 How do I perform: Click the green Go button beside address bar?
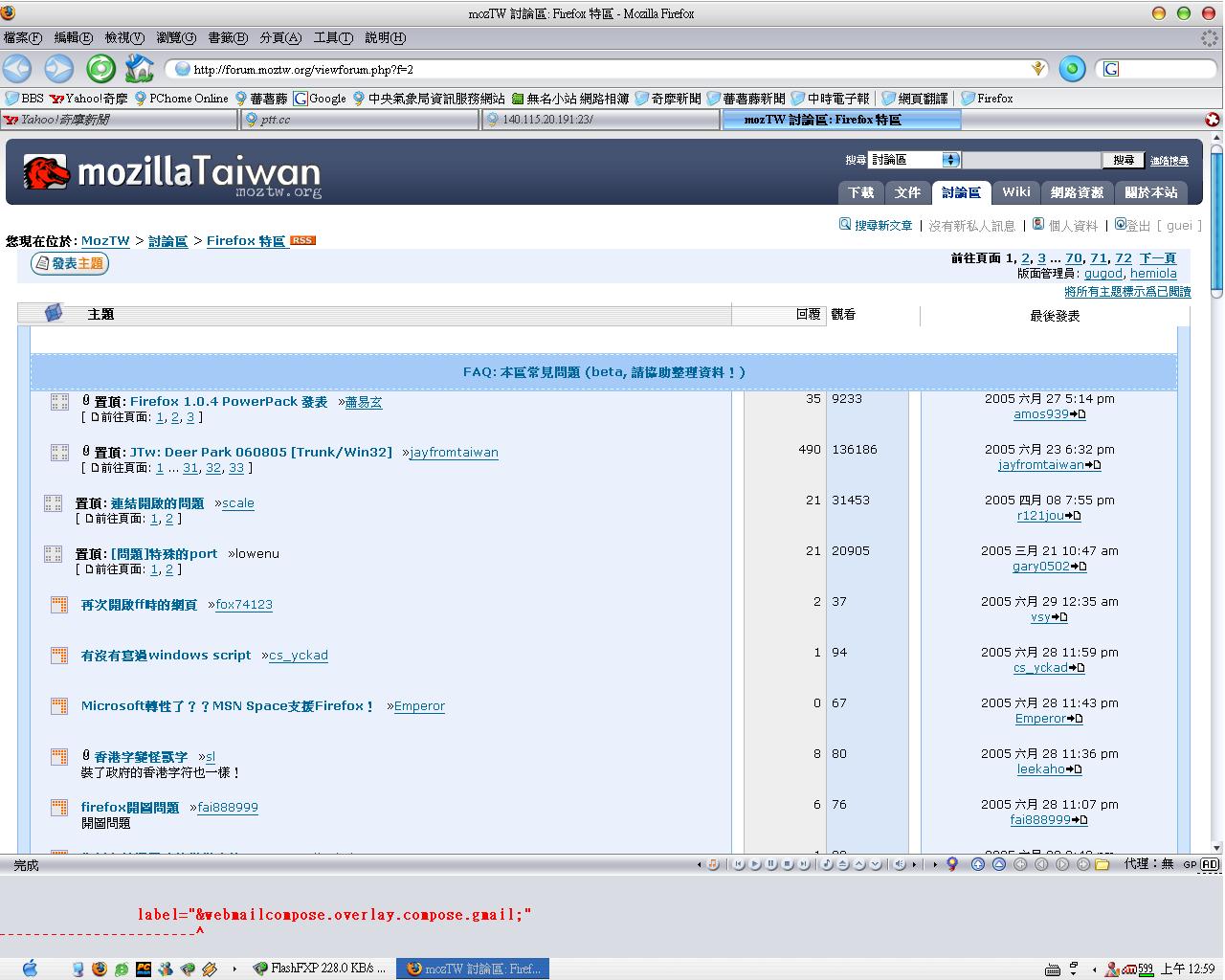(x=1072, y=69)
